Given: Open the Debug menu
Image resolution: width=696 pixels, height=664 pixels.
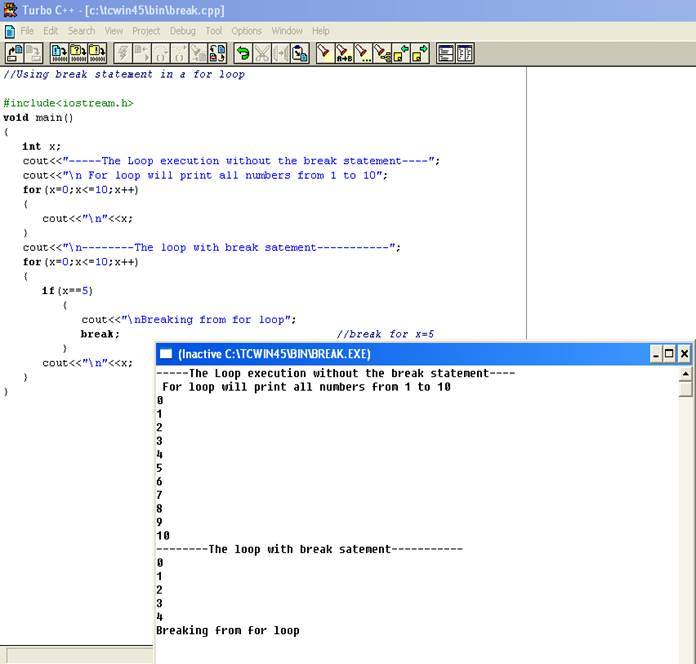Looking at the screenshot, I should (182, 31).
